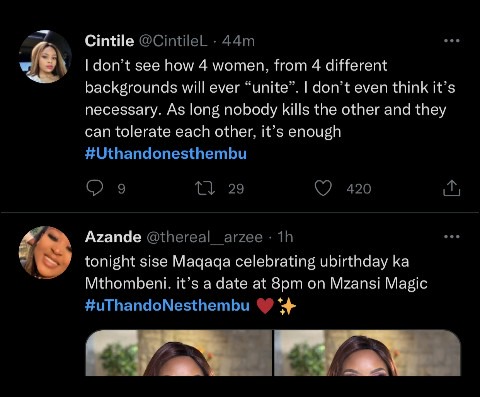This screenshot has width=480, height=397.
Task: Retweet Cintile's tweet via retweet icon
Action: 205,188
